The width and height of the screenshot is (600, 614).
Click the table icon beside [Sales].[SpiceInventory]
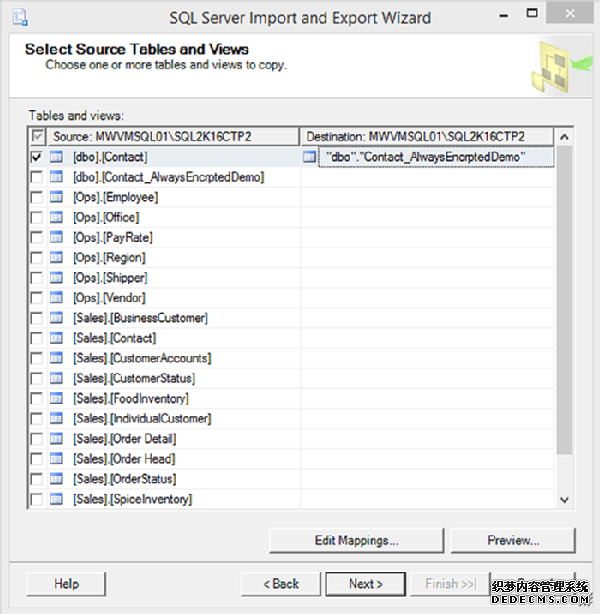tap(56, 499)
